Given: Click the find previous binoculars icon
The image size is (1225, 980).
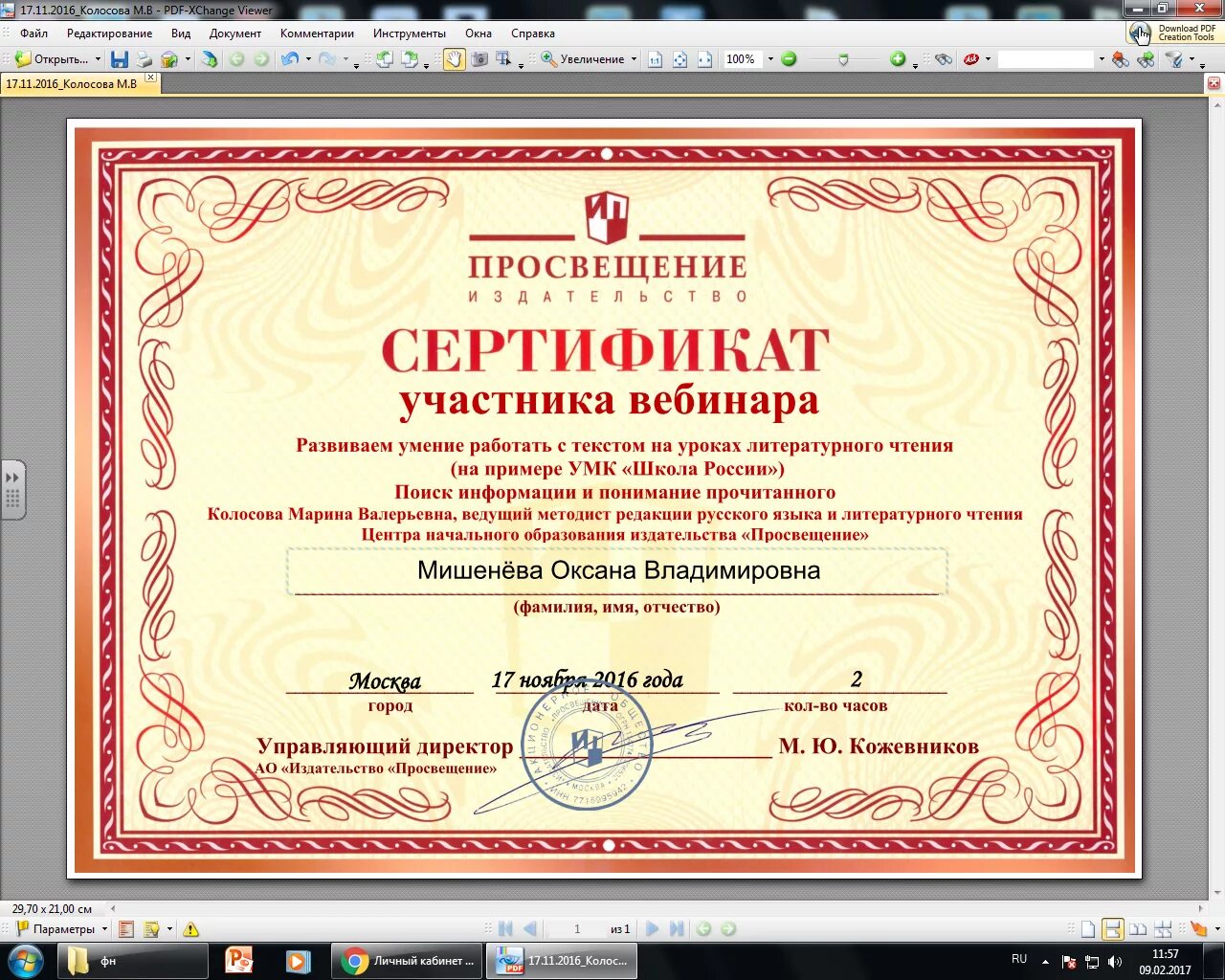Looking at the screenshot, I should click(x=1120, y=59).
